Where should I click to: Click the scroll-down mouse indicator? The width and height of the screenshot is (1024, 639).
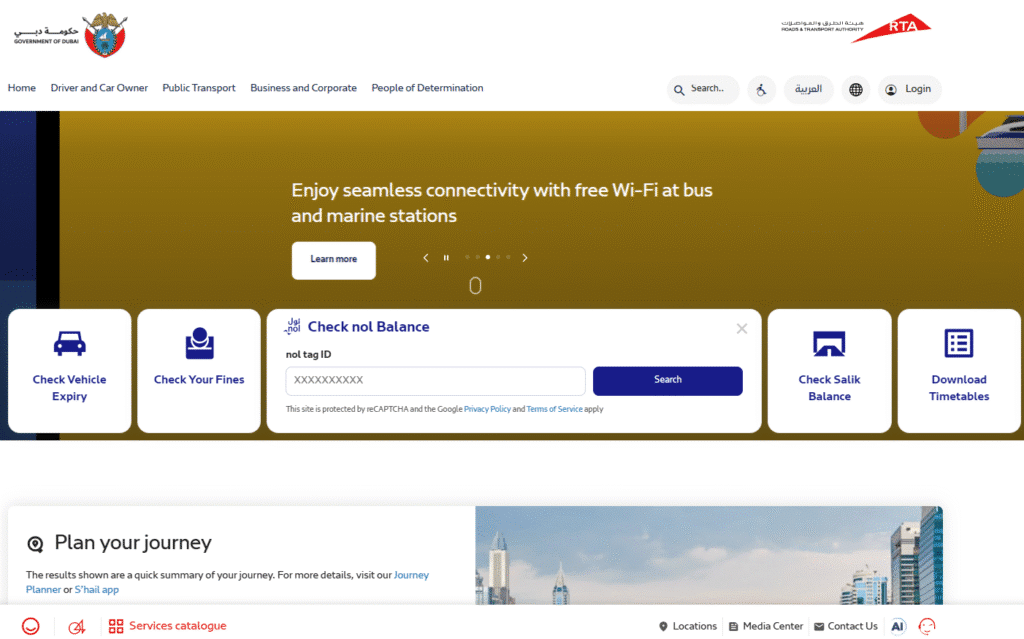click(x=475, y=286)
